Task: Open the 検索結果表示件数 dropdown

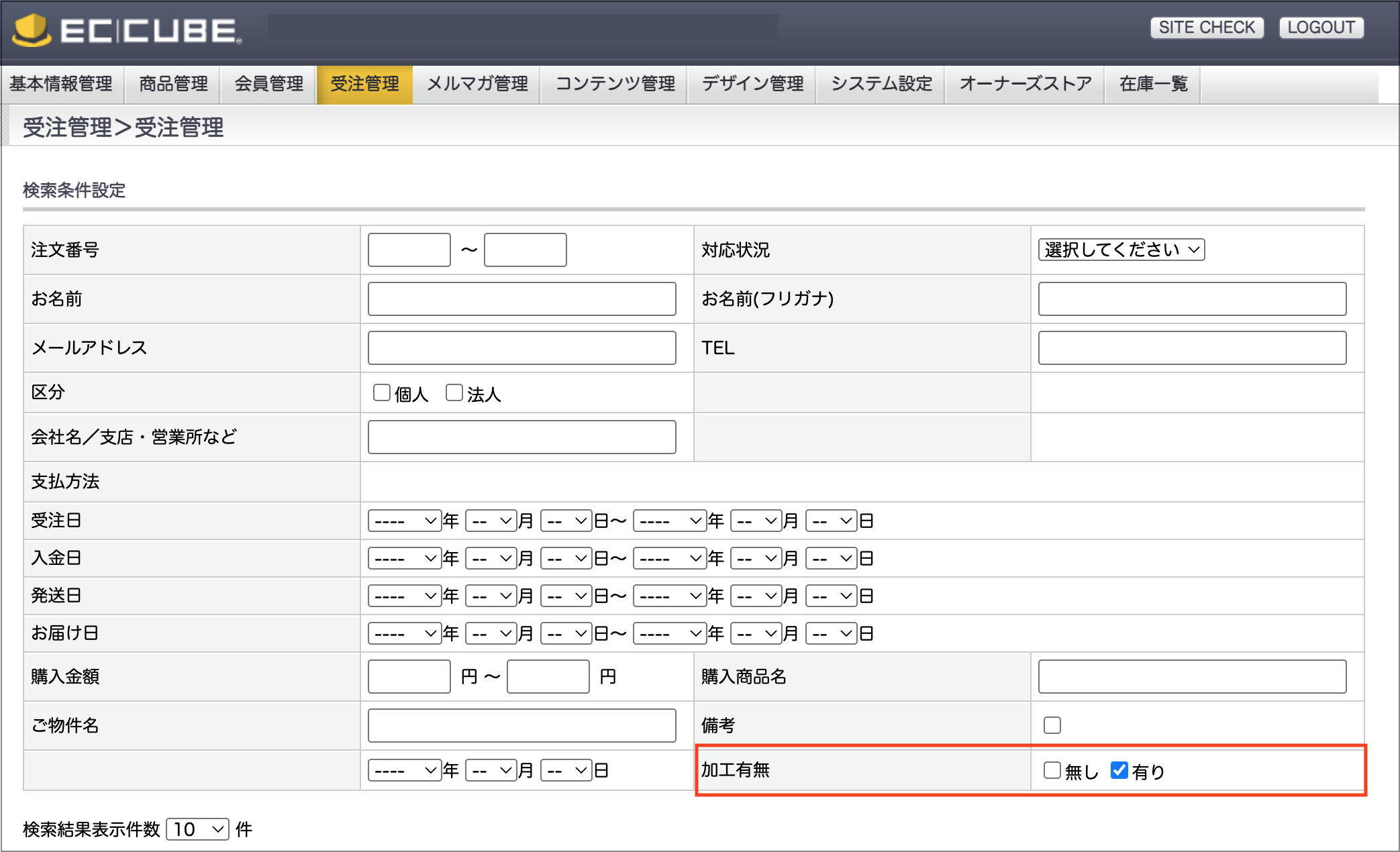Action: [x=197, y=829]
